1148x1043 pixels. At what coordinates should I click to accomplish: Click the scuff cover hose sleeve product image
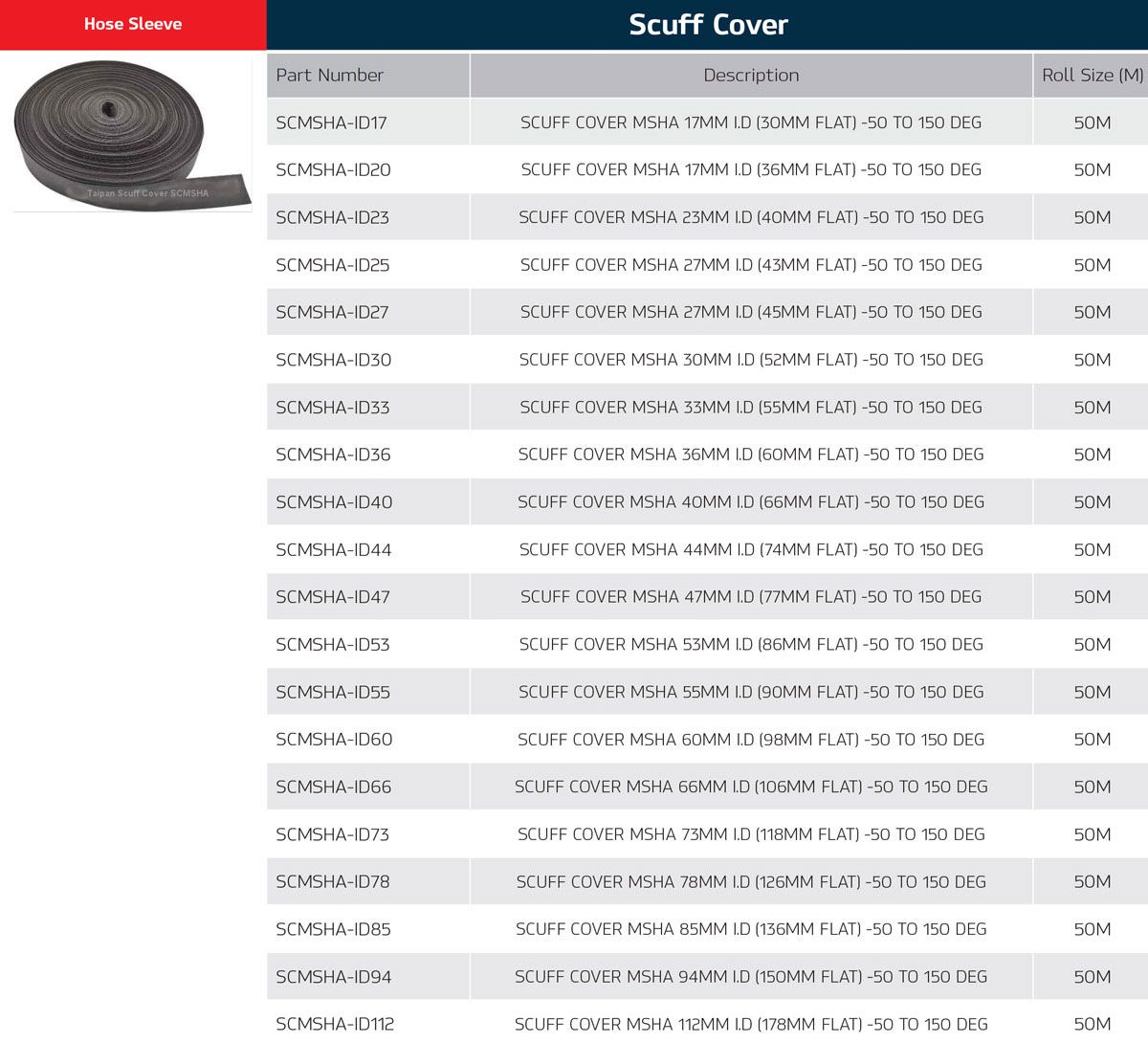pyautogui.click(x=132, y=134)
